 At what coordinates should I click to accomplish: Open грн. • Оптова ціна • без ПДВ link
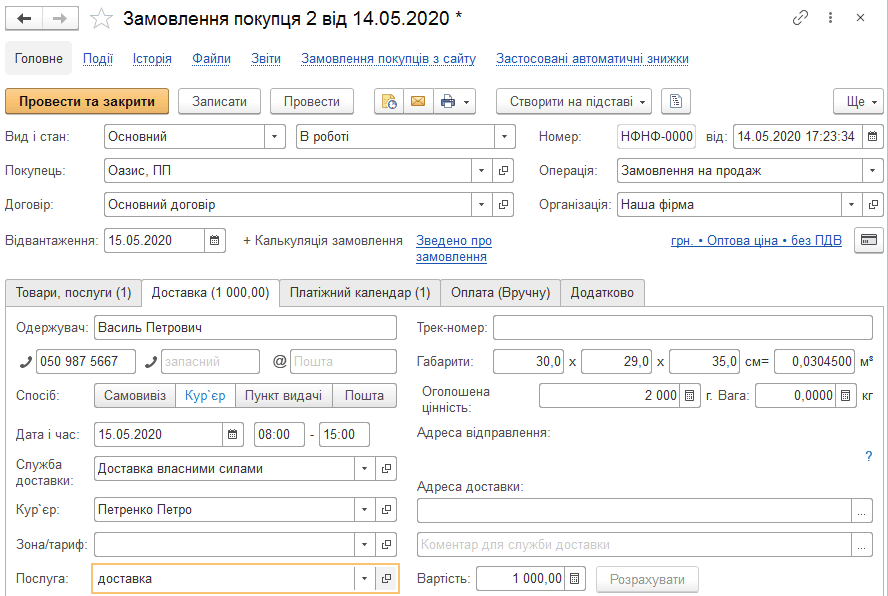756,240
